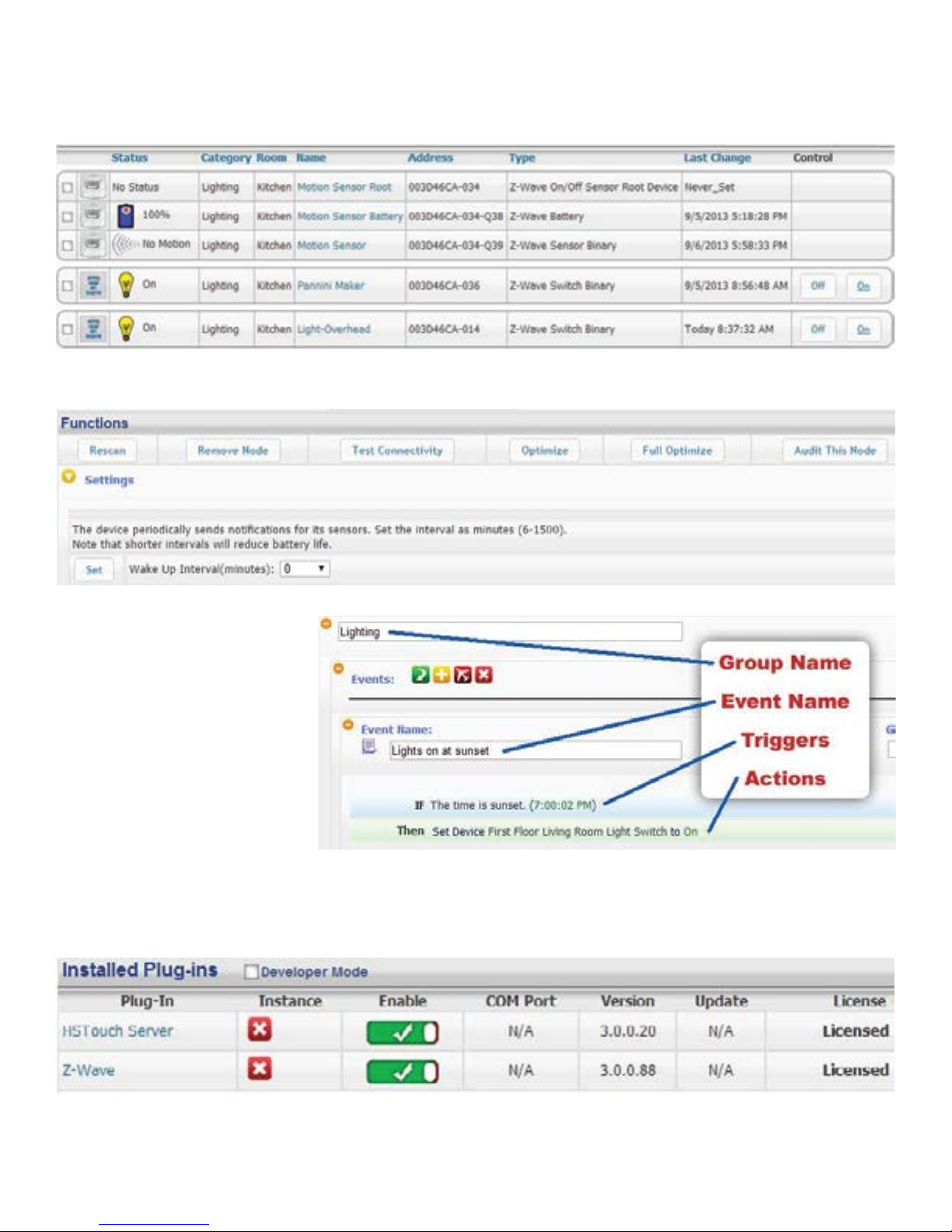The height and width of the screenshot is (1232, 952).
Task: Click the Remove Node button
Action: tap(233, 450)
